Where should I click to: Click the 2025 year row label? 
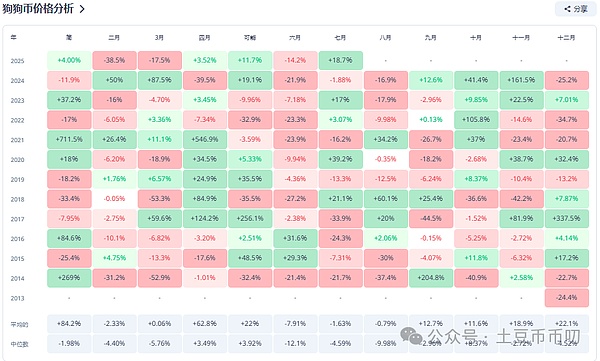17,61
